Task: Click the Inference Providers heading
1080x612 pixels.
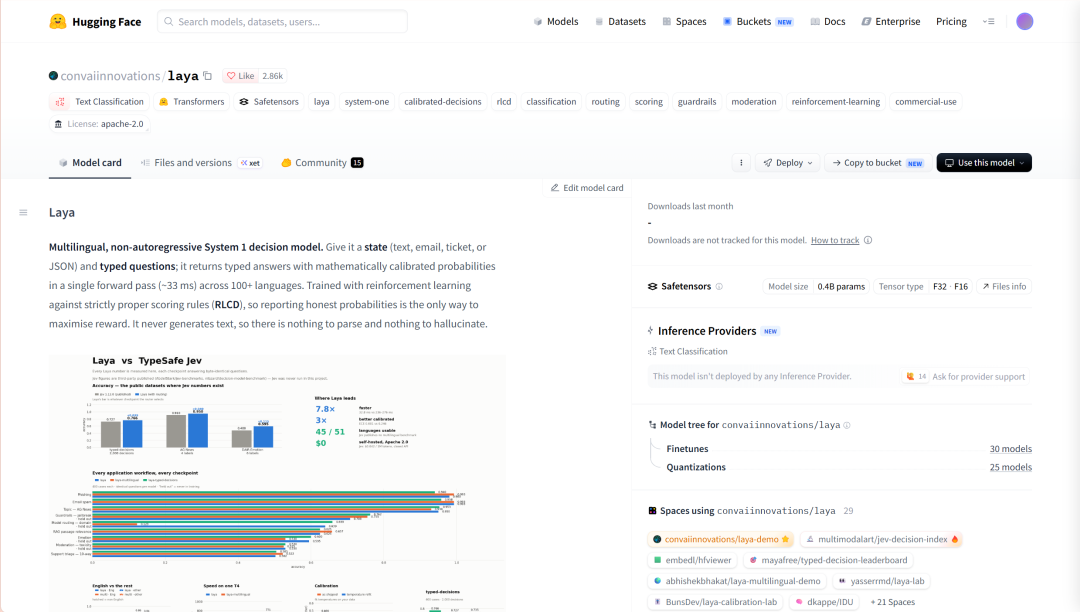Action: pyautogui.click(x=707, y=331)
